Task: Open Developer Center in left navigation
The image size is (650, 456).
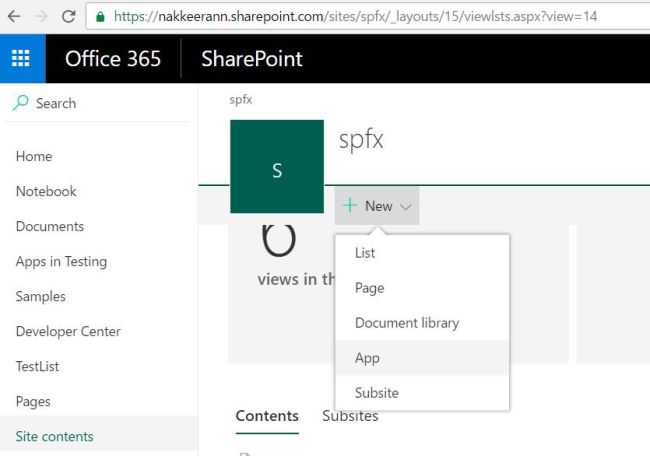Action: pos(68,331)
